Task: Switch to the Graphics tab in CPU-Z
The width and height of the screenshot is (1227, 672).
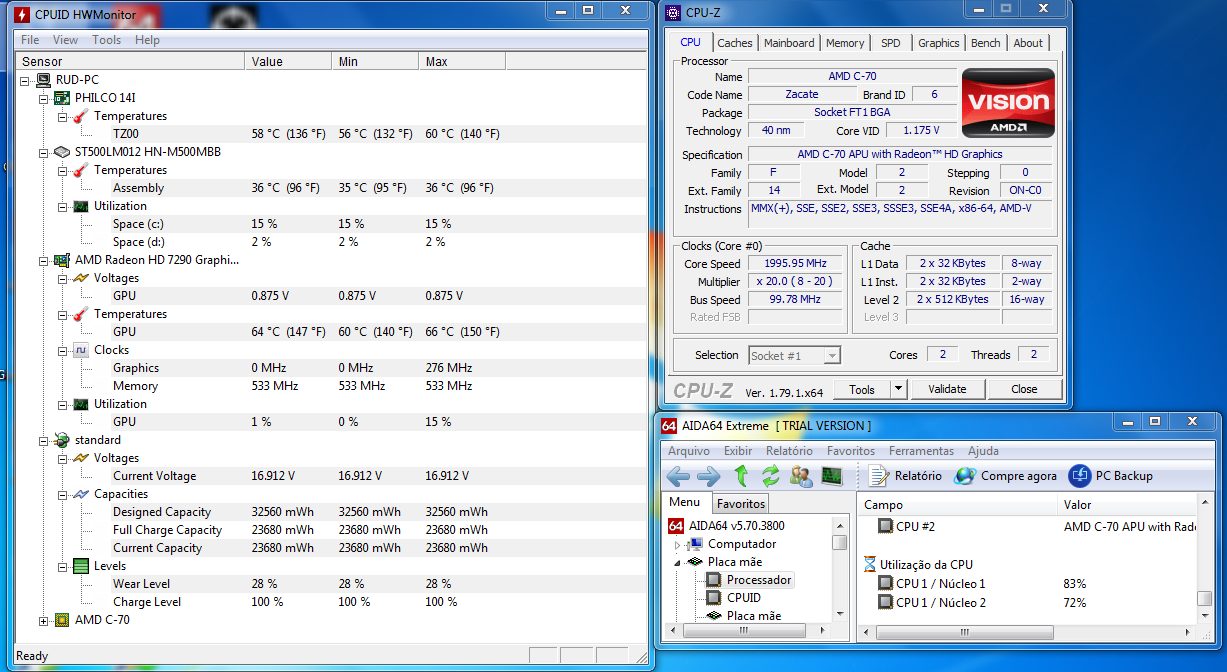Action: pyautogui.click(x=939, y=43)
